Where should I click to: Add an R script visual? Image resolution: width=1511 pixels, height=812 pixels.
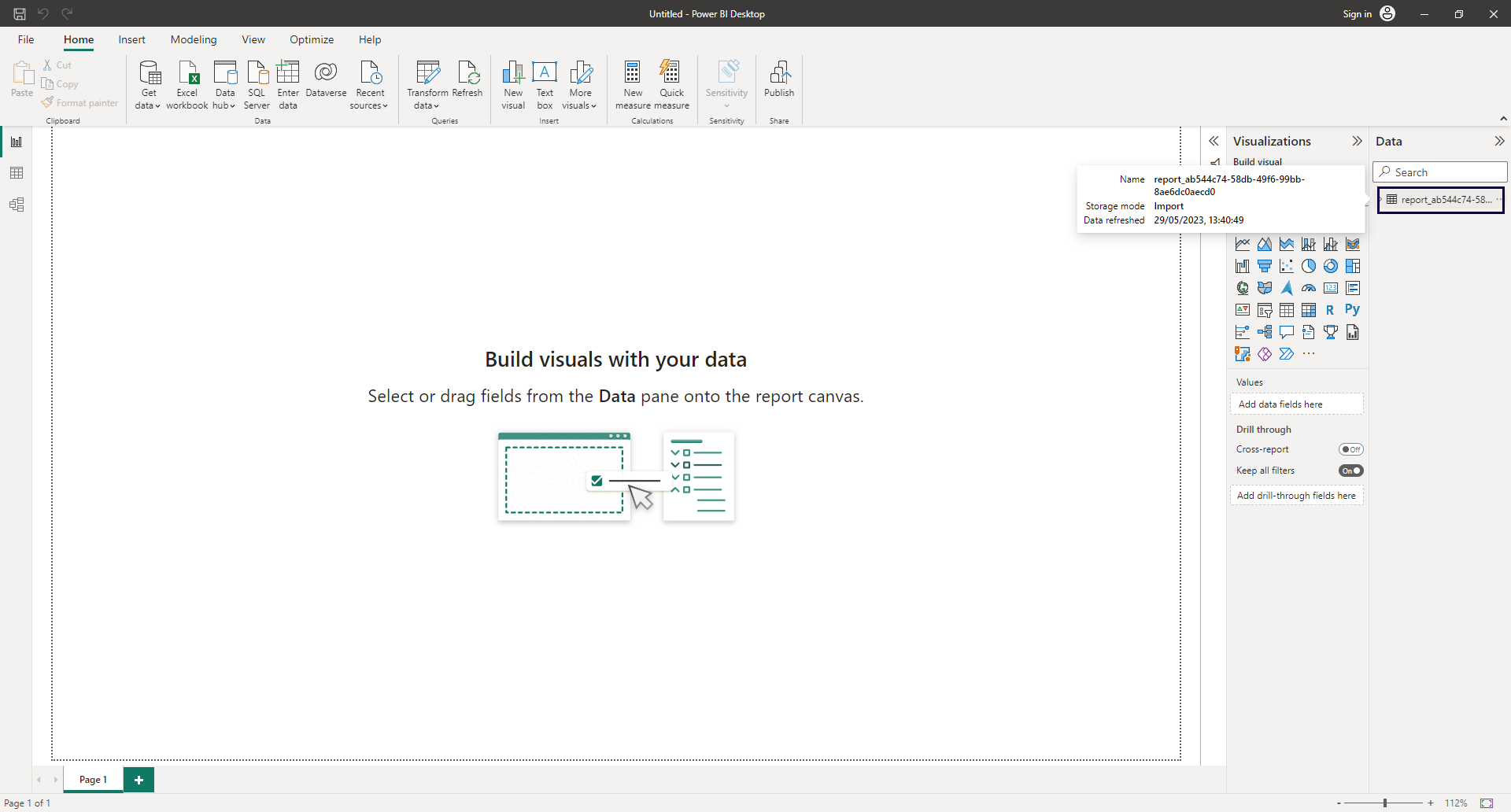click(1331, 310)
